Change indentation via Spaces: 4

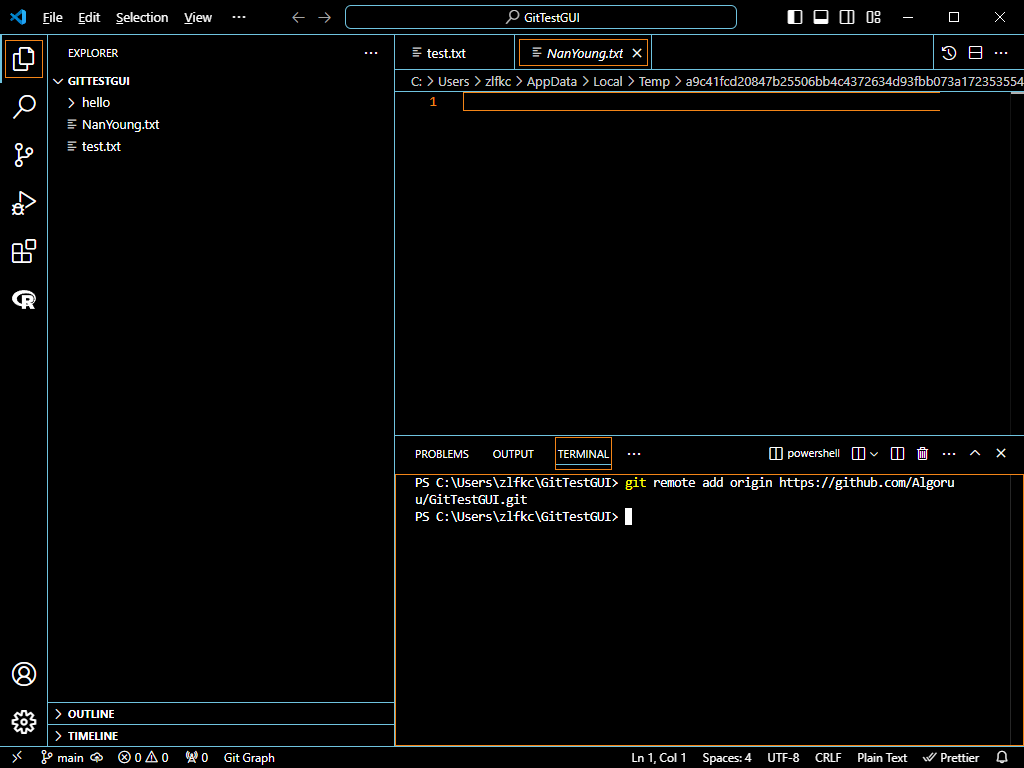(x=727, y=758)
